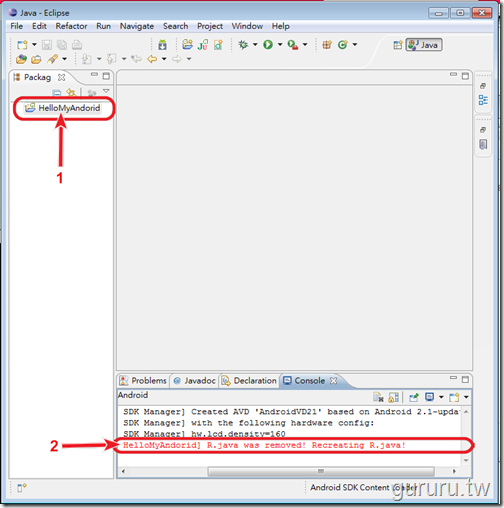Select the Java perspective button
504x508 pixels.
tap(424, 45)
